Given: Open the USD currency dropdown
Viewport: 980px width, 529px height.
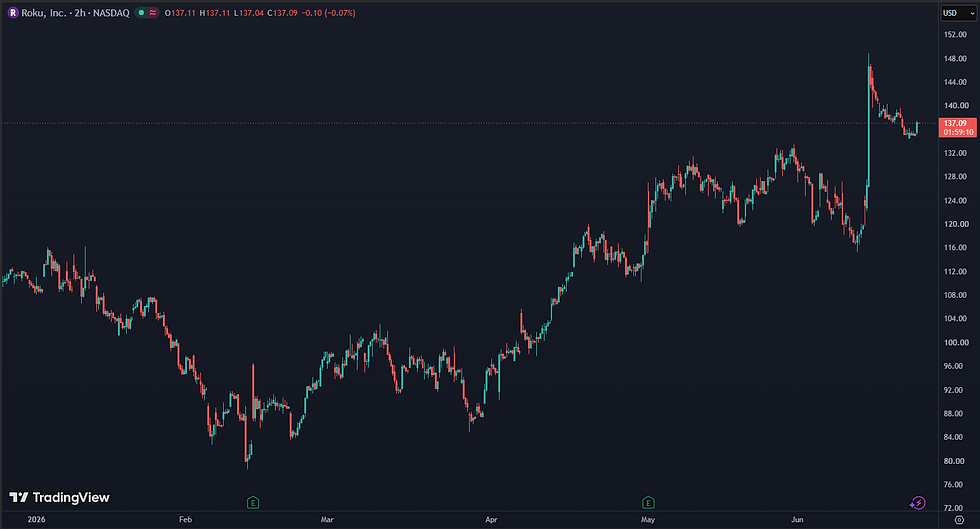Looking at the screenshot, I should (x=959, y=13).
